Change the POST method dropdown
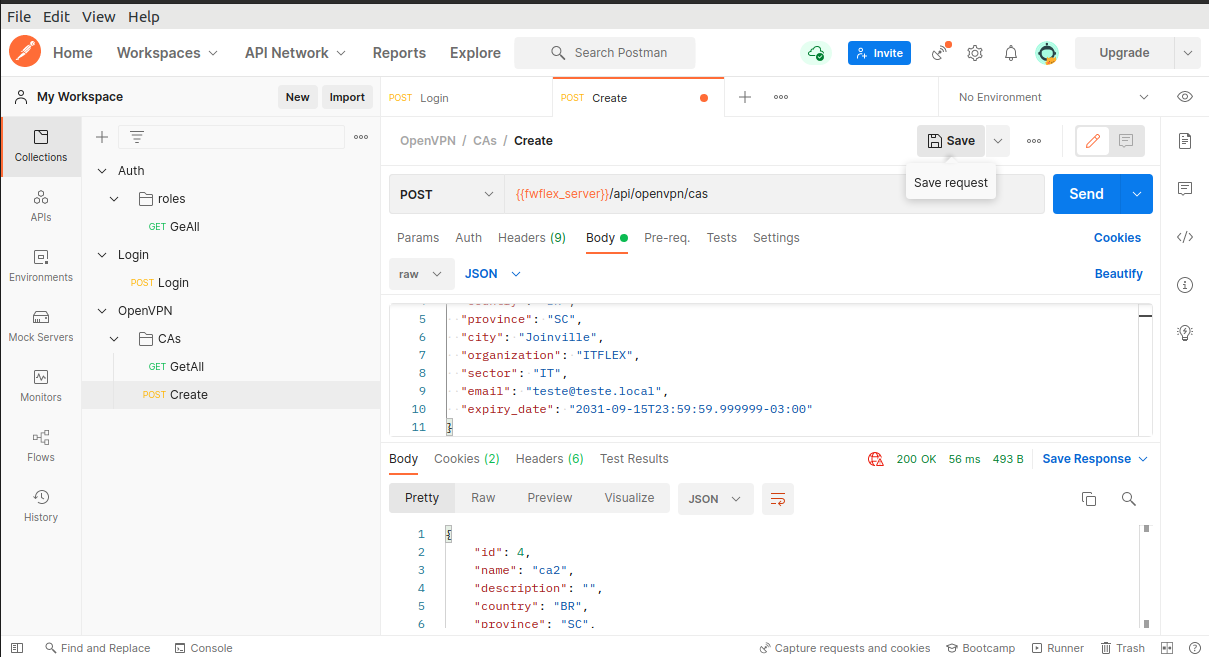 click(447, 194)
